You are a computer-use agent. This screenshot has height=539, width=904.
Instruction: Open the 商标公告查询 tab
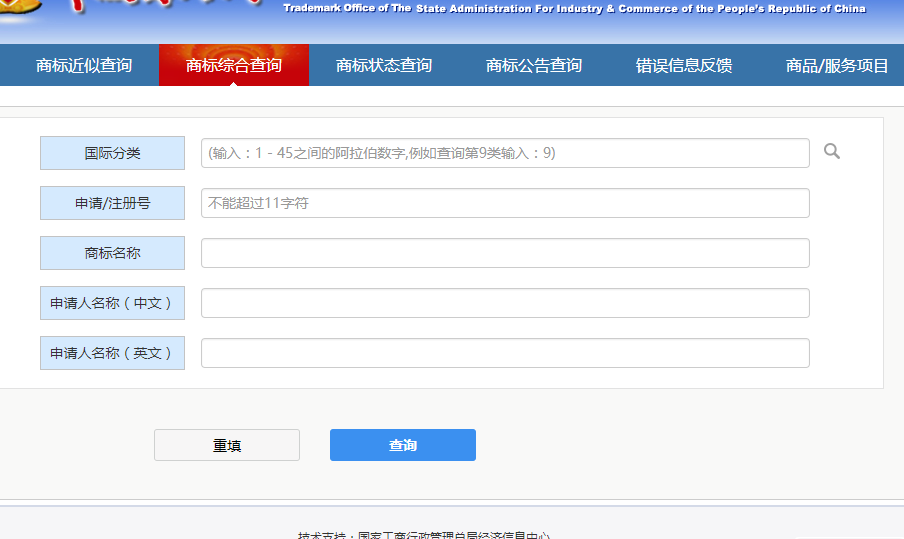[534, 65]
